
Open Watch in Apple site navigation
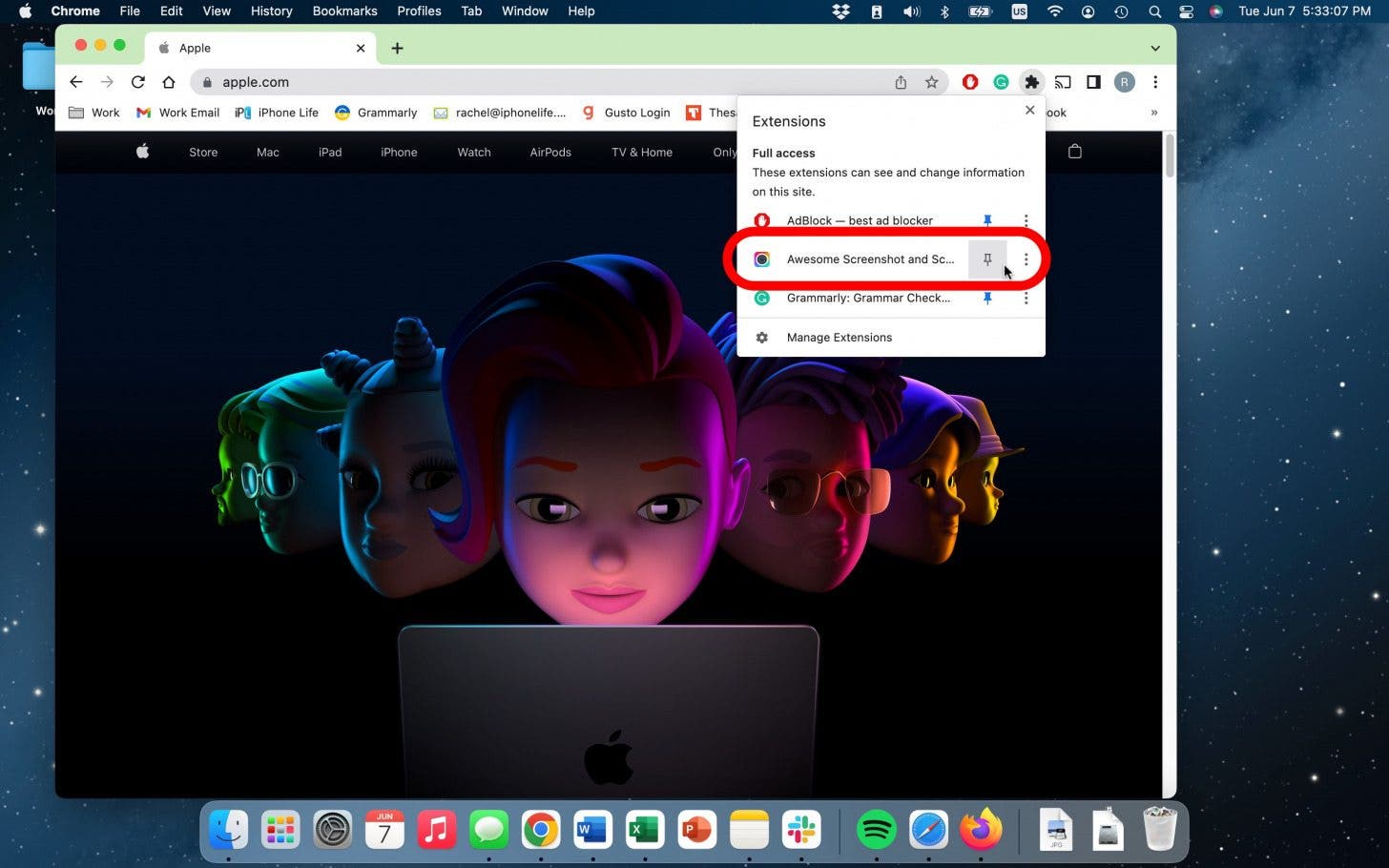474,153
